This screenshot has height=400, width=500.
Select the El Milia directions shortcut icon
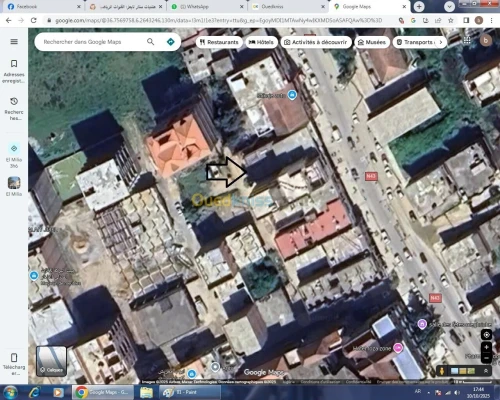14,148
